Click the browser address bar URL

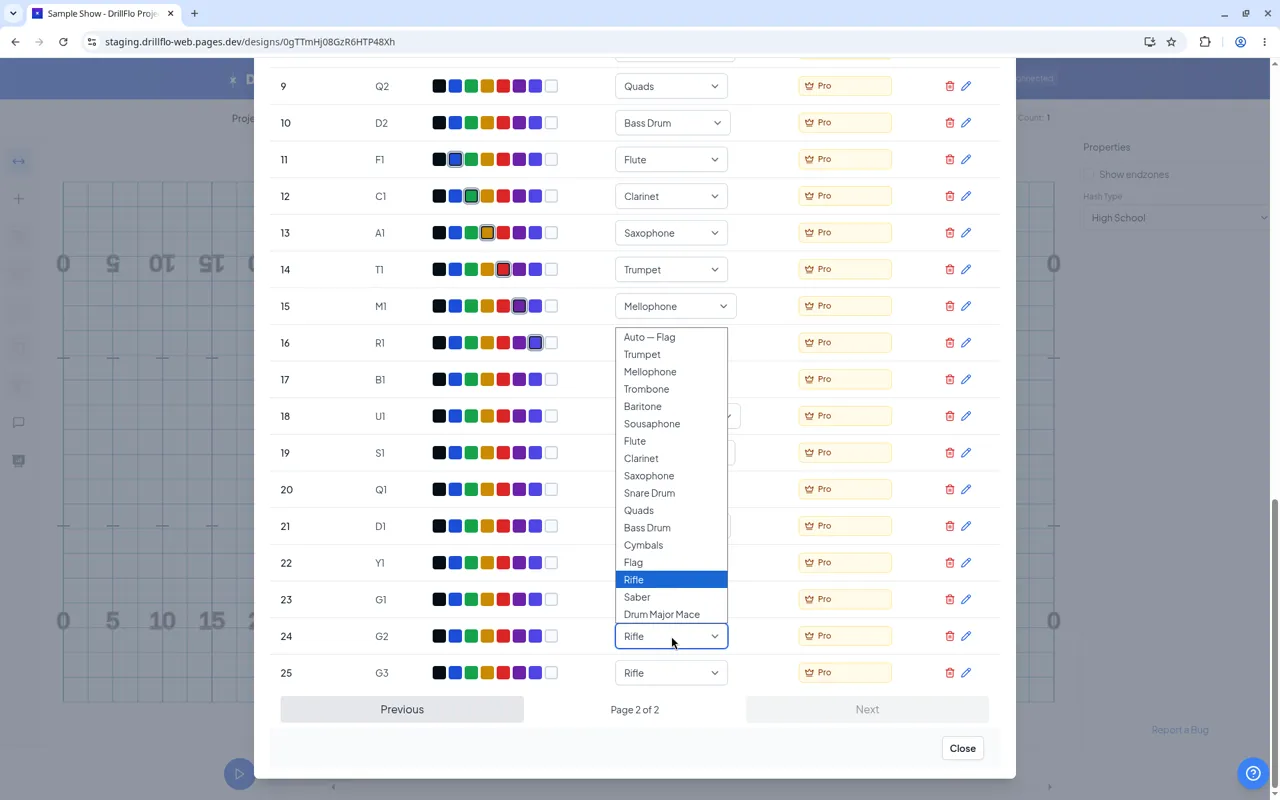click(x=250, y=42)
